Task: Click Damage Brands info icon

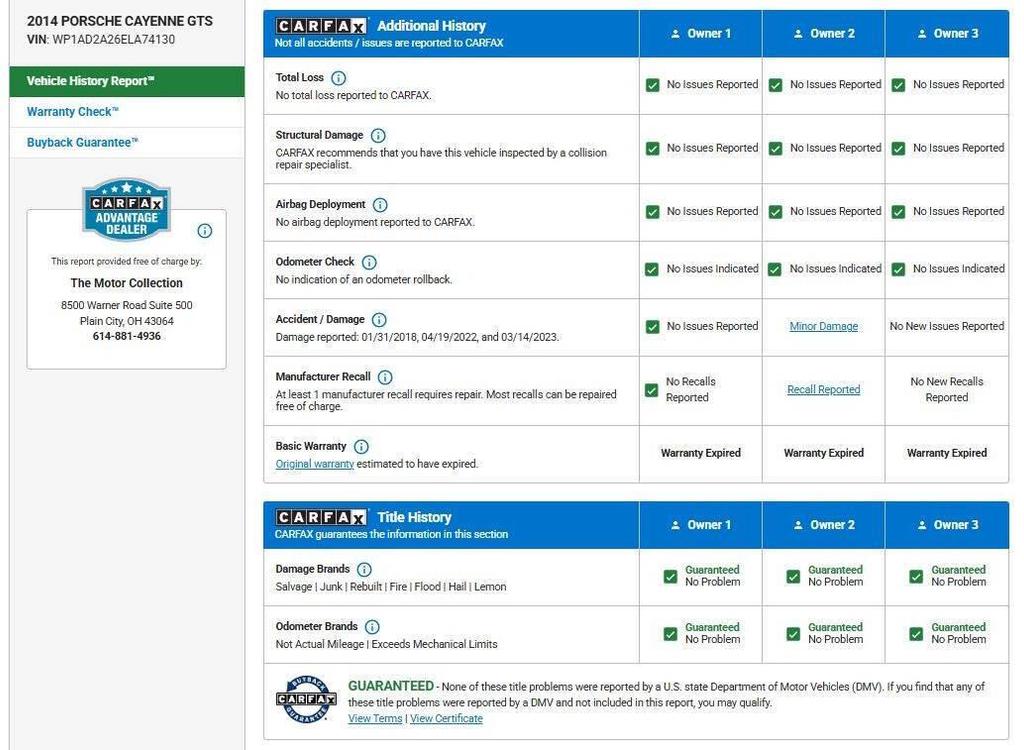Action: [x=364, y=569]
